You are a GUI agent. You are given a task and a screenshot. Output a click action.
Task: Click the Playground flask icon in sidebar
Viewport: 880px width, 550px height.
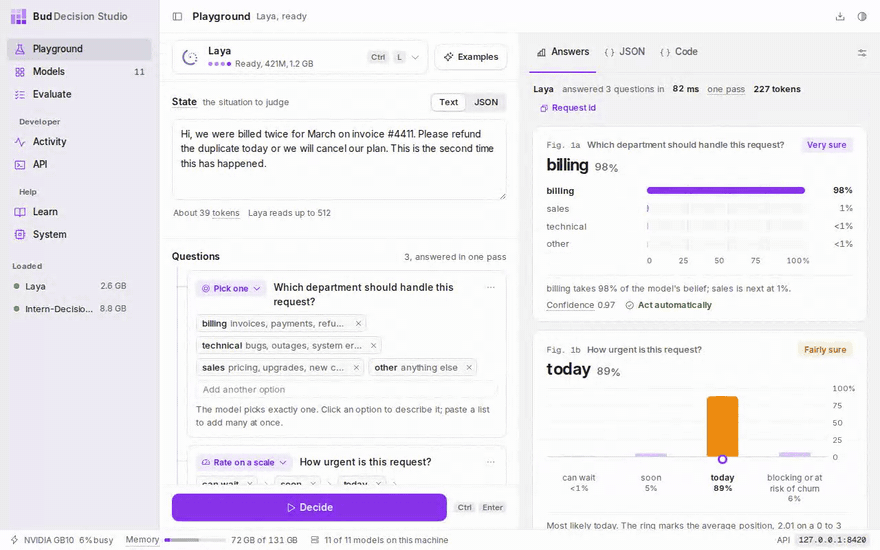point(20,49)
